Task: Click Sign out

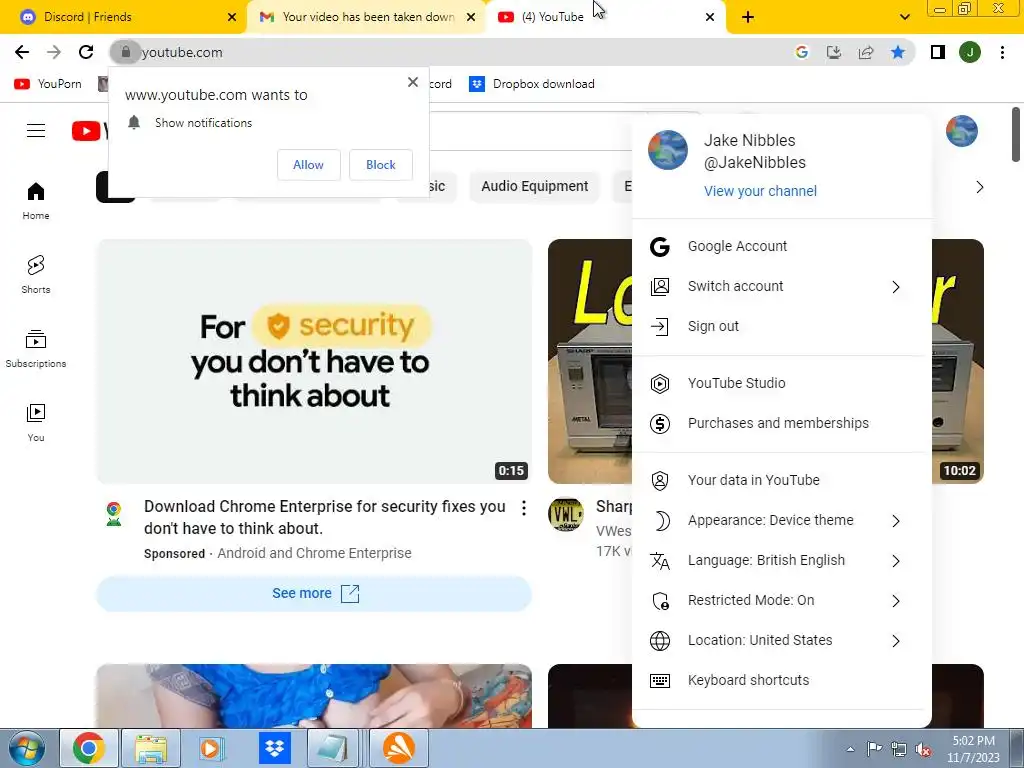Action: click(x=782, y=326)
